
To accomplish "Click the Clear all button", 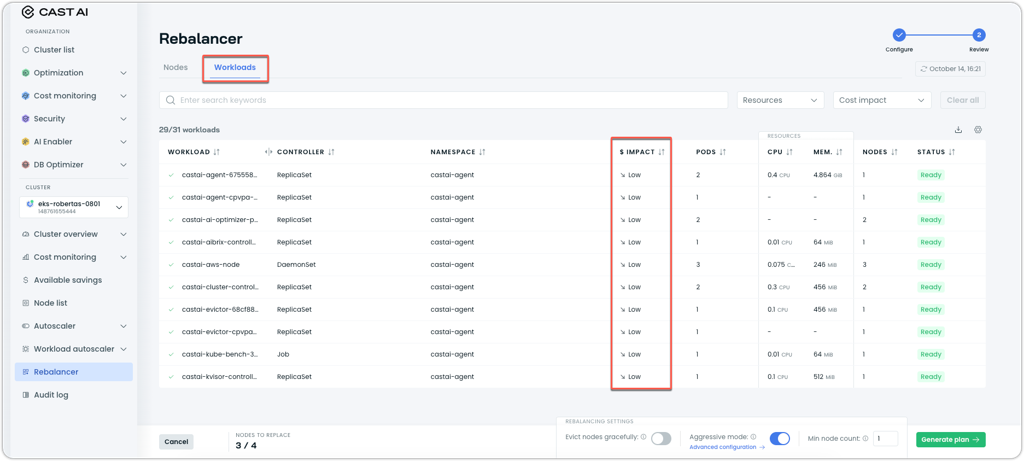I will (963, 100).
